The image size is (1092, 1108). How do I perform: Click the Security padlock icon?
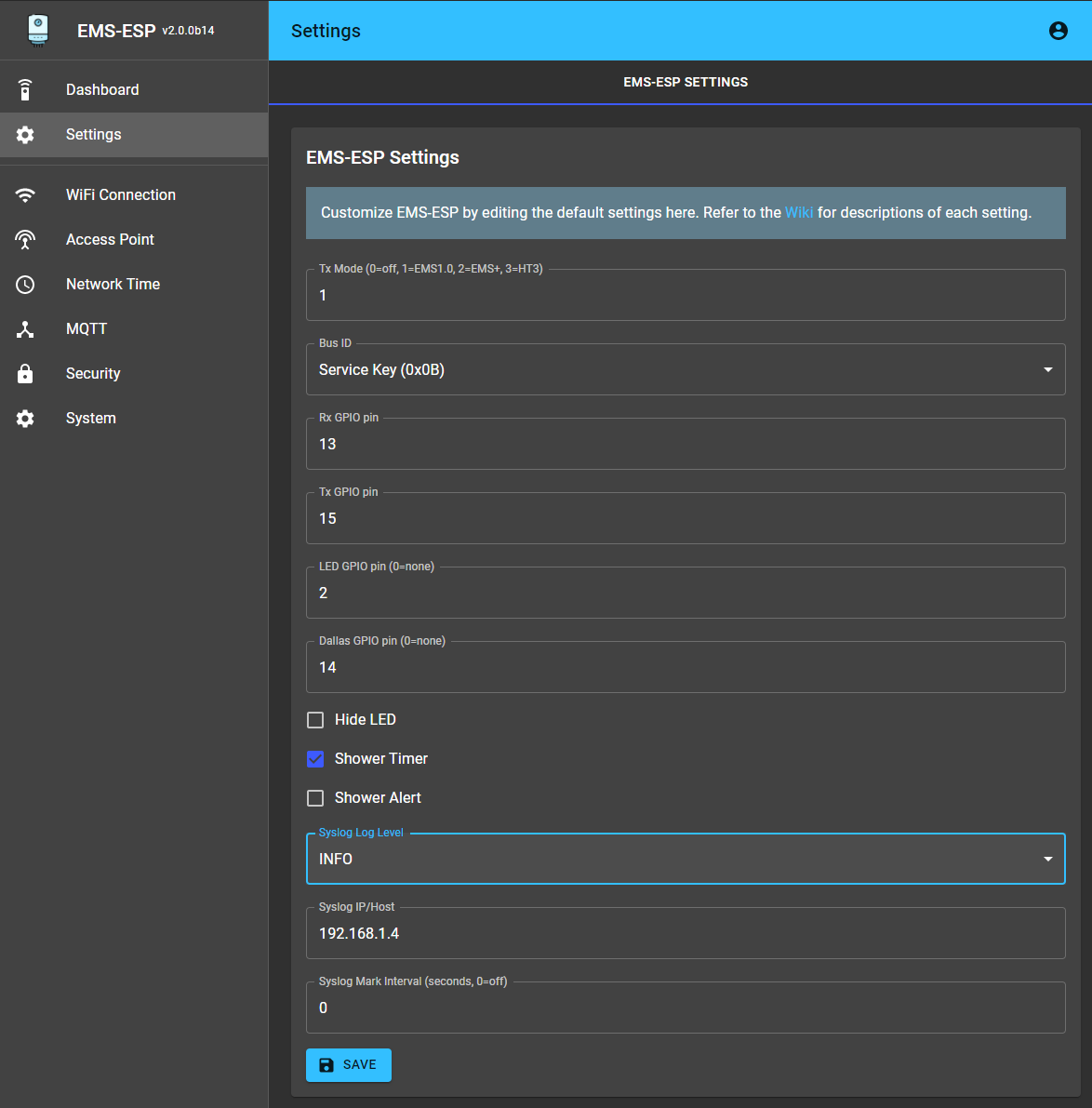pyautogui.click(x=25, y=374)
